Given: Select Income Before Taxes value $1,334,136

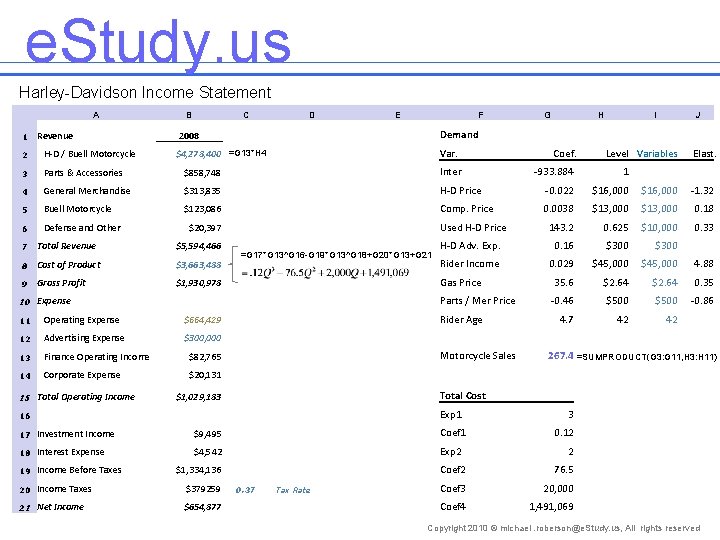Looking at the screenshot, I should point(198,470).
